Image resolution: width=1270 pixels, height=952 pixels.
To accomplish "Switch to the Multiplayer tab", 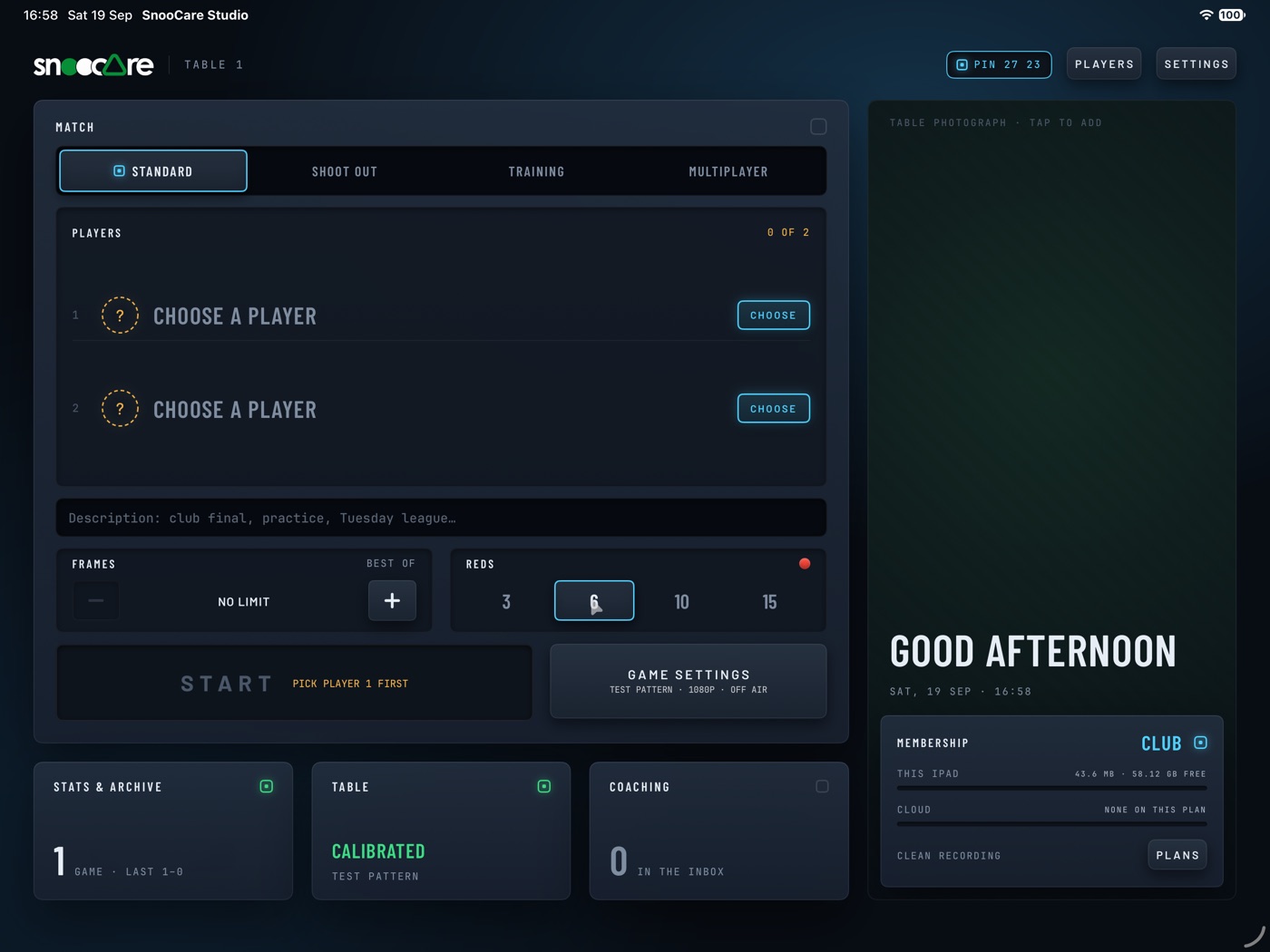I will click(728, 171).
